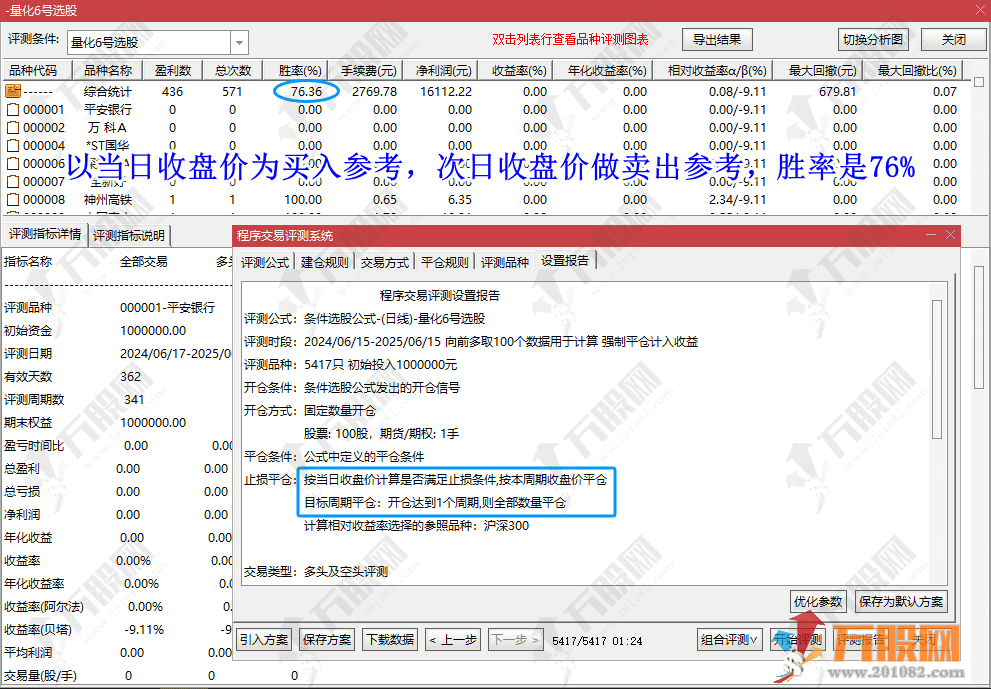Click the 评测品种 value 000001-平安银行
The width and height of the screenshot is (991, 689).
(x=167, y=308)
